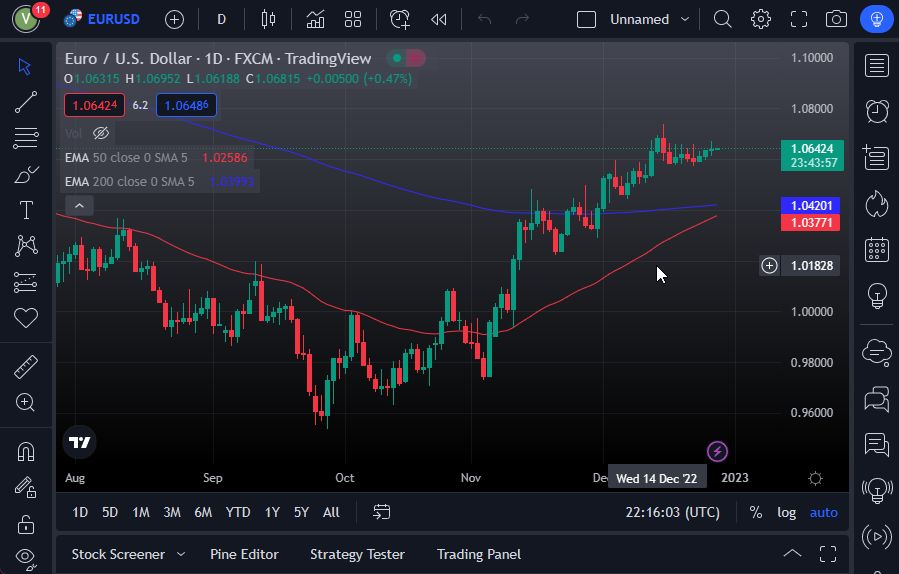The height and width of the screenshot is (574, 899).
Task: Collapse the indicator legend chevron
Action: (x=79, y=206)
